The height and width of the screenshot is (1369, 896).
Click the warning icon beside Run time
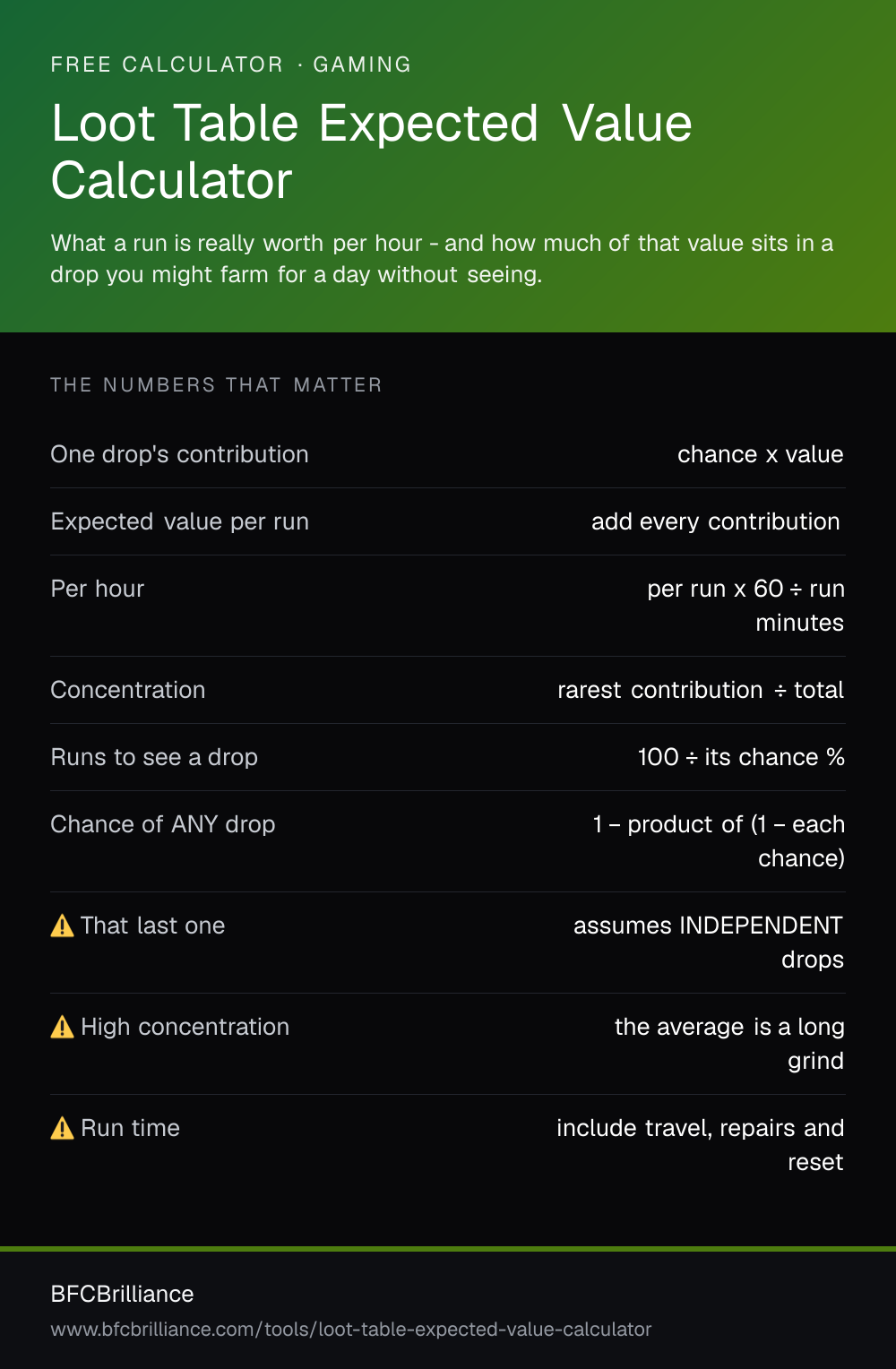point(62,1128)
